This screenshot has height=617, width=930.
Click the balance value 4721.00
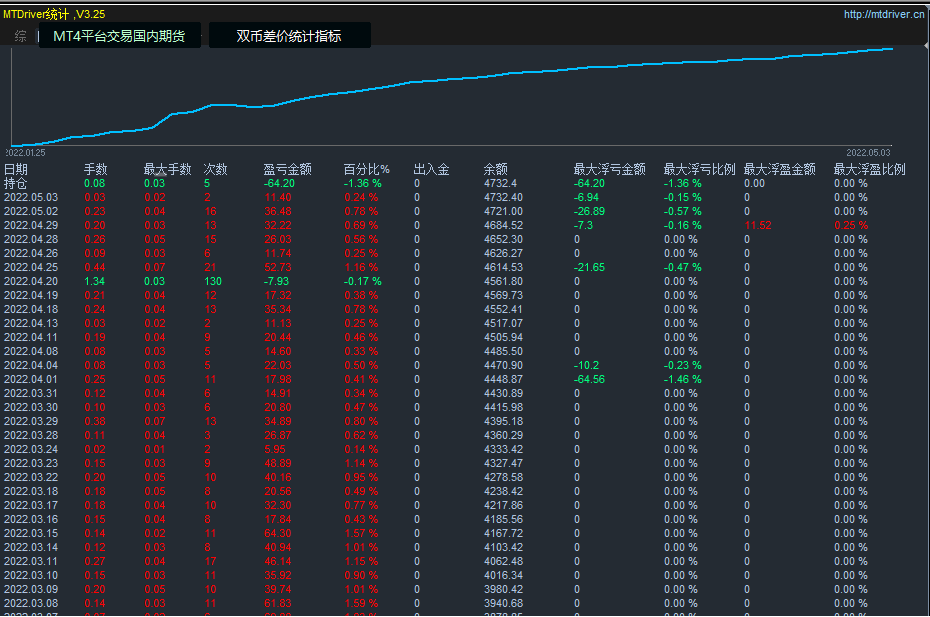pos(504,211)
